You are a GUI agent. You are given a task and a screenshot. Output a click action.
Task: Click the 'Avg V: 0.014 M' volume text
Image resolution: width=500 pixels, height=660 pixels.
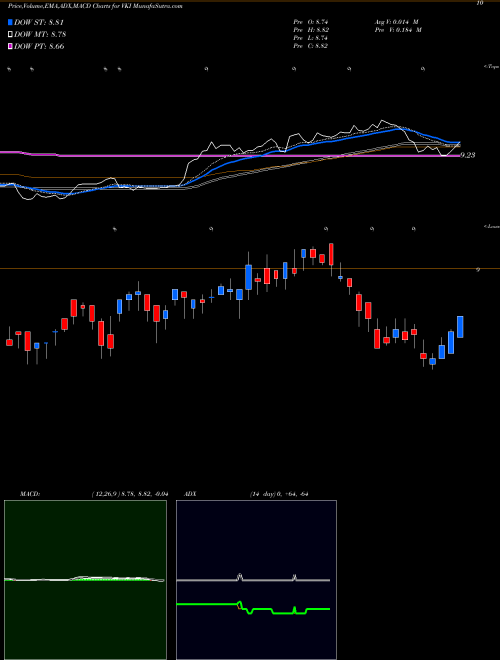click(396, 22)
